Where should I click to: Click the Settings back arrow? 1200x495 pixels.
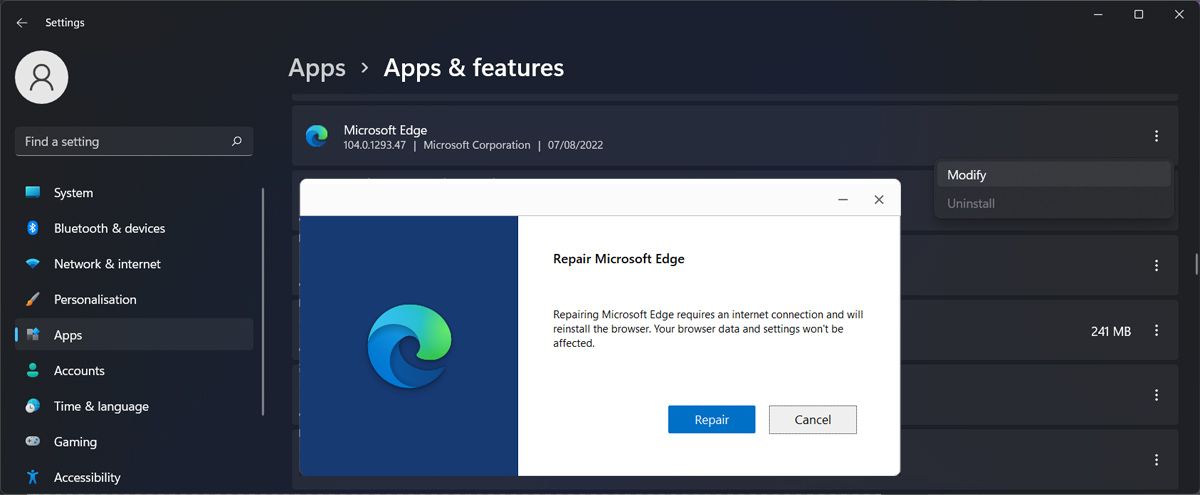click(x=22, y=23)
